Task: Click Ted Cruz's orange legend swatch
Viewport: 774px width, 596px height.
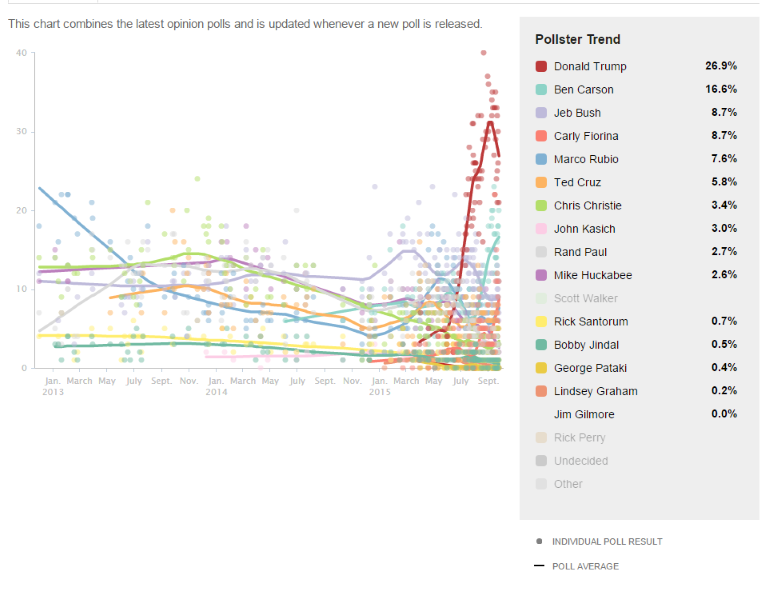Action: 541,182
